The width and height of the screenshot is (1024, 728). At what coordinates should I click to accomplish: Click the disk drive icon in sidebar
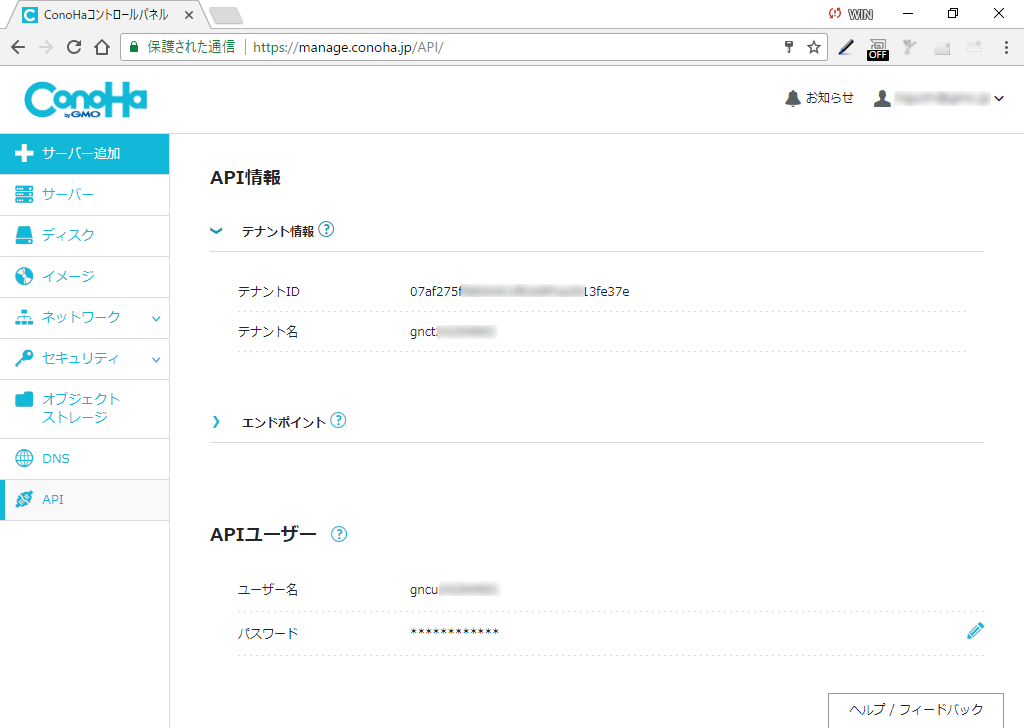(x=24, y=236)
